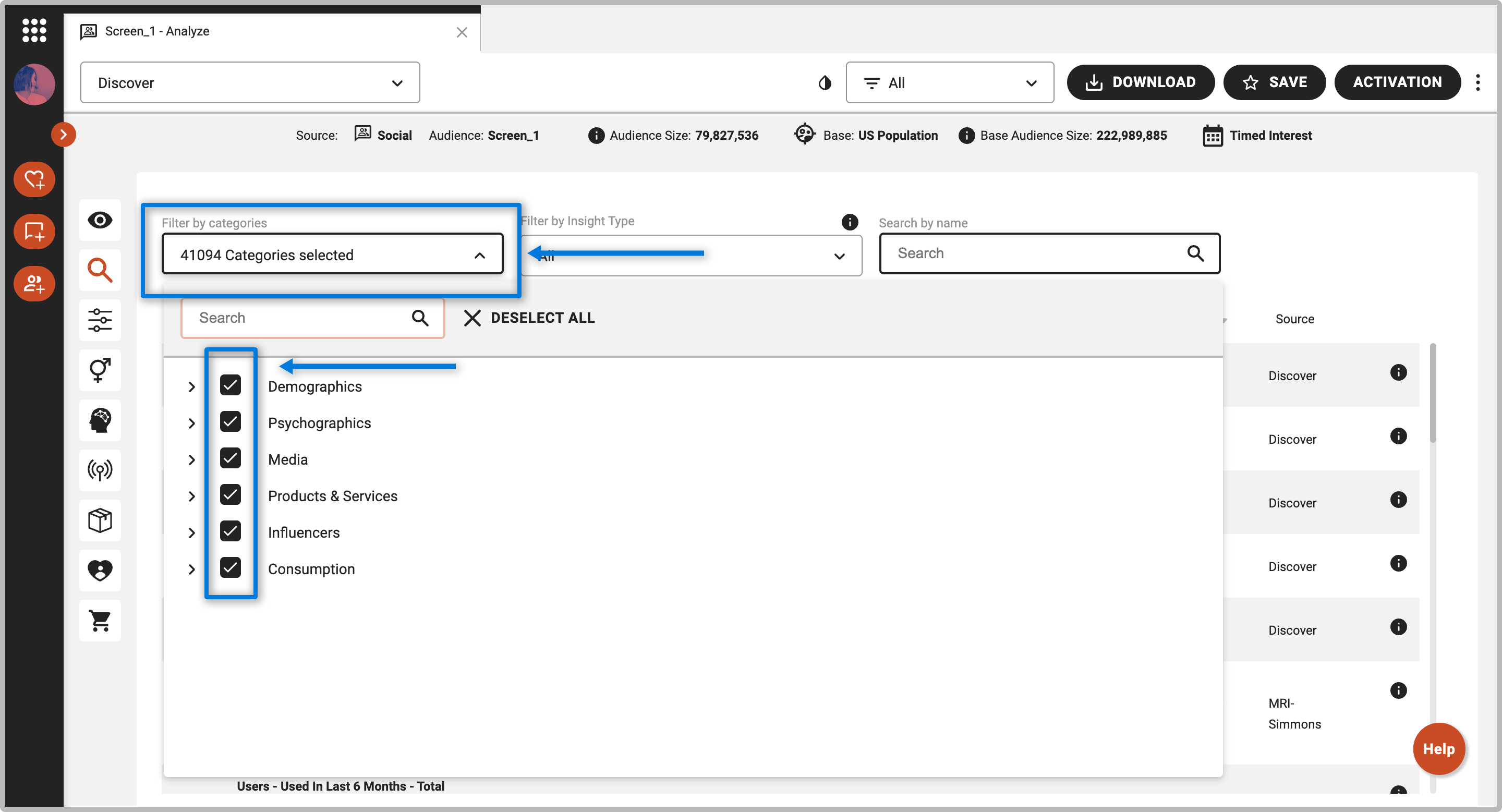Open the shopping cart consumption icon

click(100, 620)
